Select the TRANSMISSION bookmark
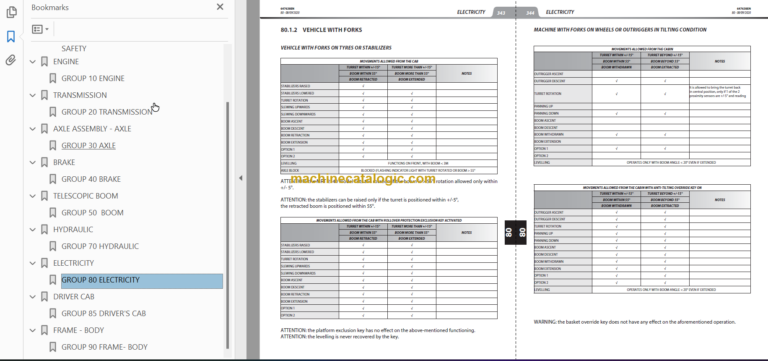 (x=80, y=95)
